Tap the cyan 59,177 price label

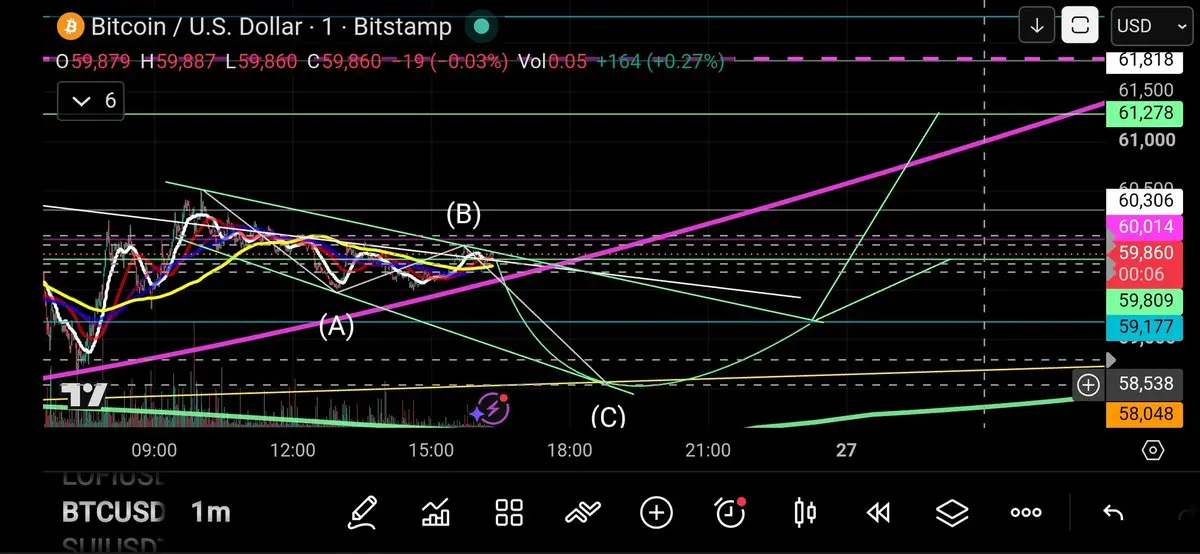coord(1145,326)
